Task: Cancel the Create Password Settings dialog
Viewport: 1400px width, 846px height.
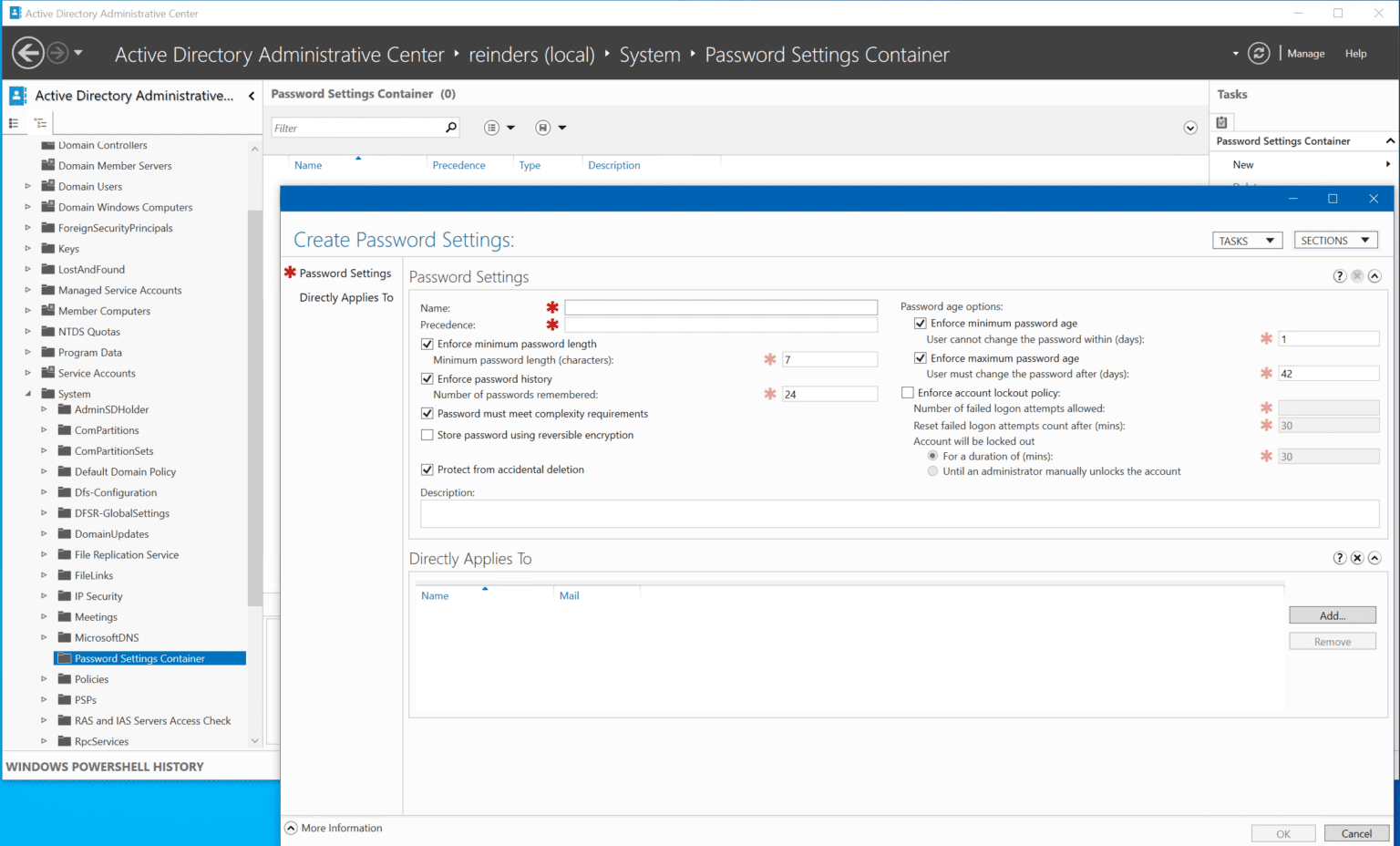Action: pyautogui.click(x=1356, y=832)
